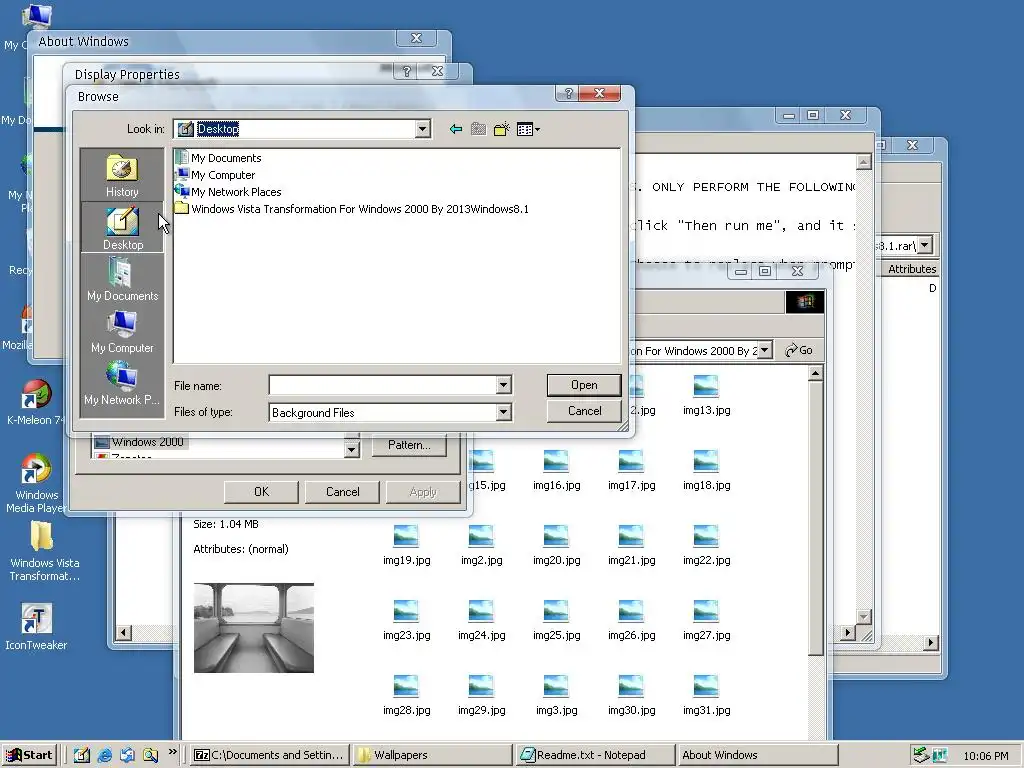Click Go button in Wallpapers window
Viewport: 1024px width, 768px height.
coord(799,350)
